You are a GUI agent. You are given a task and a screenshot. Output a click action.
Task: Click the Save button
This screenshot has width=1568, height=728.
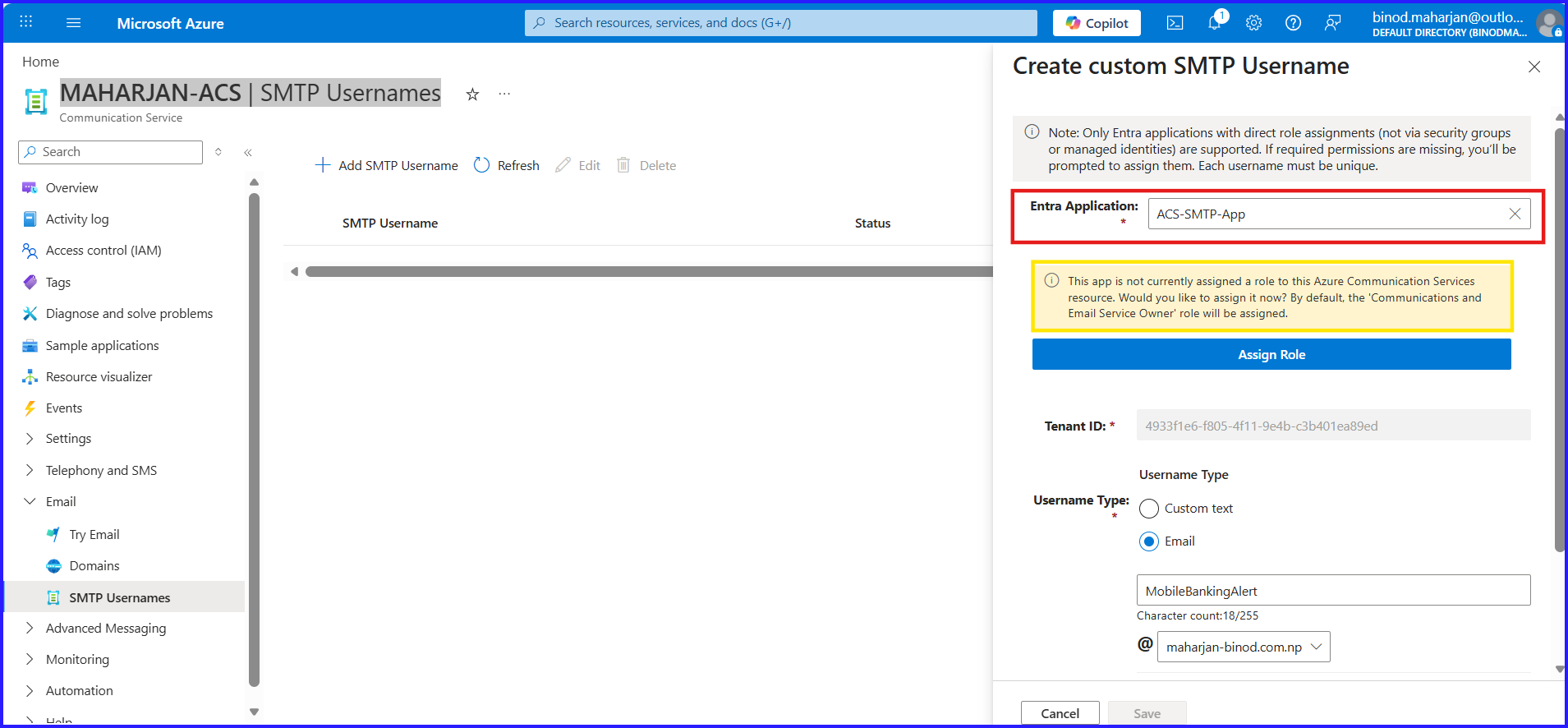[x=1147, y=713]
